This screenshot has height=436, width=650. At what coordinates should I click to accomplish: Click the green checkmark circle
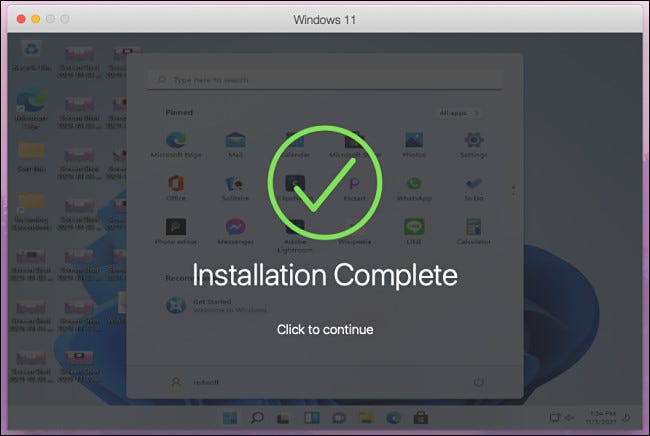325,182
